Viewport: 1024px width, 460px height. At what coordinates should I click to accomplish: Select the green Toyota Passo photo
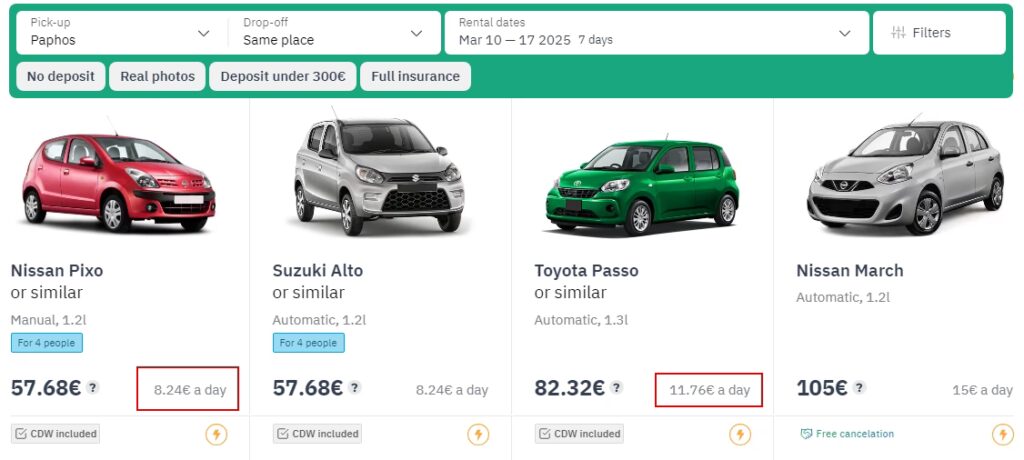pos(642,180)
